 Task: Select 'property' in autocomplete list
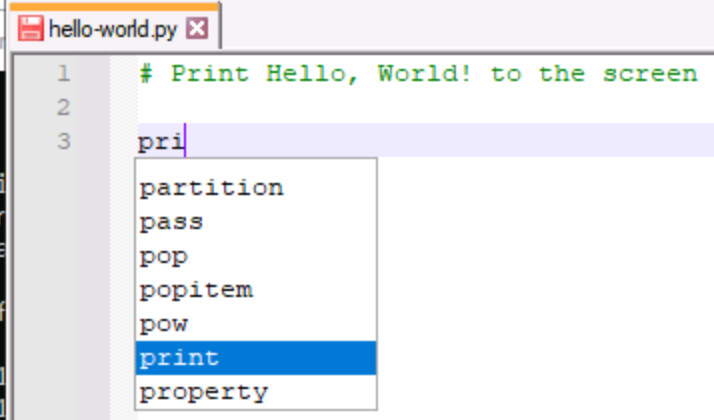tap(256, 392)
